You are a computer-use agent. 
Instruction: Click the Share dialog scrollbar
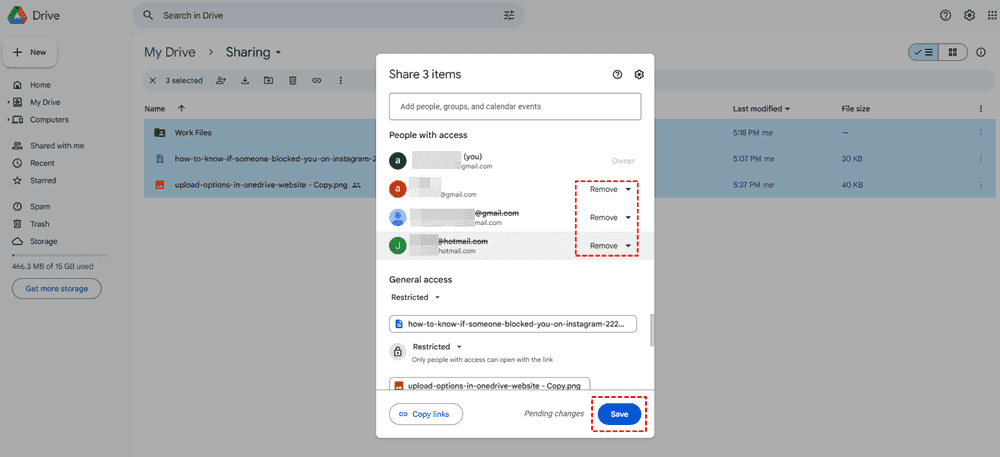click(651, 331)
